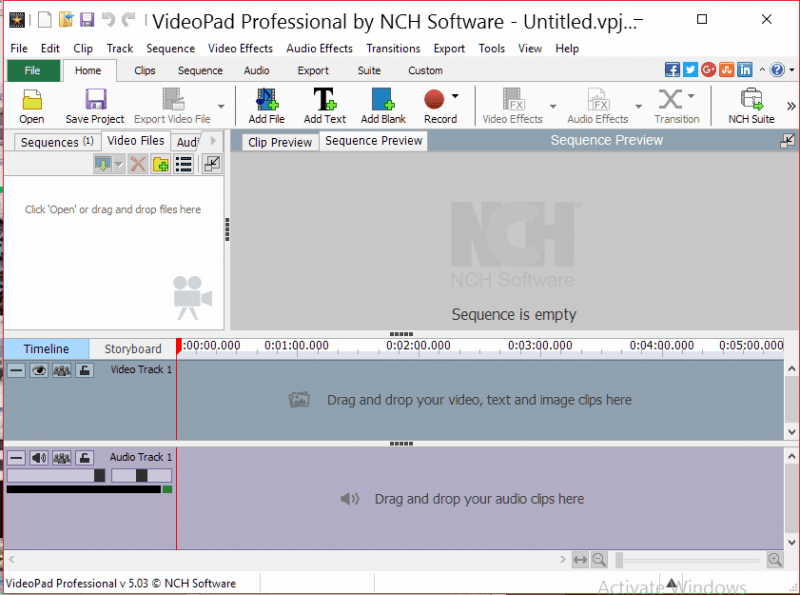800x595 pixels.
Task: Collapse the ribbon with the small caret
Action: [762, 69]
